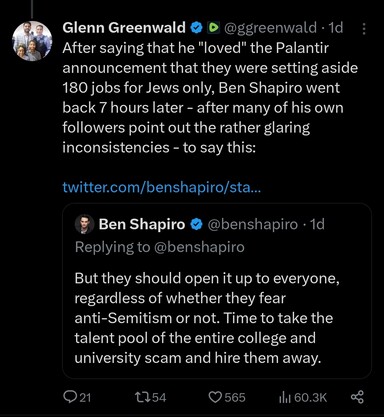View analytics showing 60.3K views
Screen dimensions: 384x417
pos(303,397)
